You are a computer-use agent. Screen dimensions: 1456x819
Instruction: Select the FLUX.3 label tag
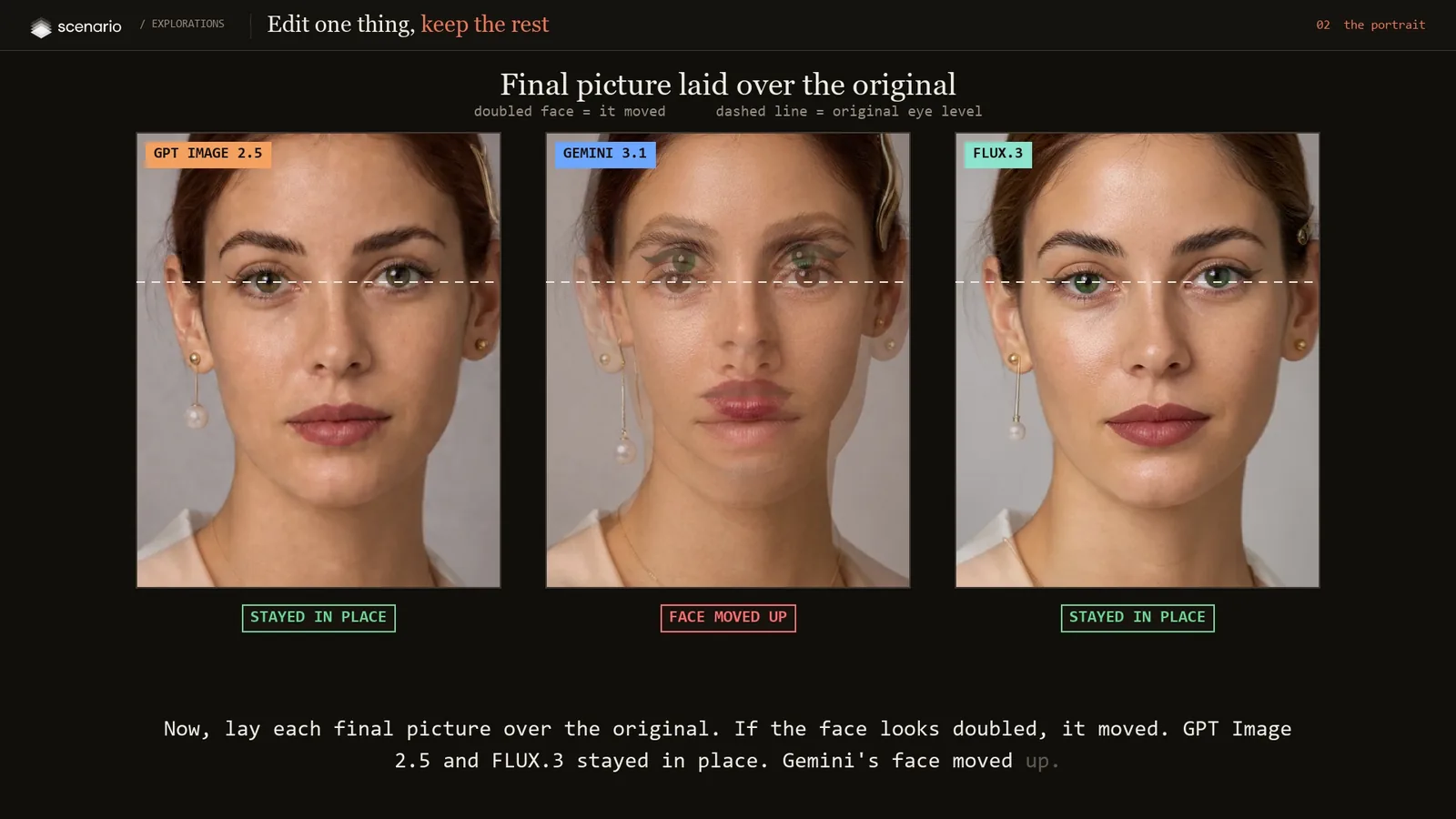997,153
